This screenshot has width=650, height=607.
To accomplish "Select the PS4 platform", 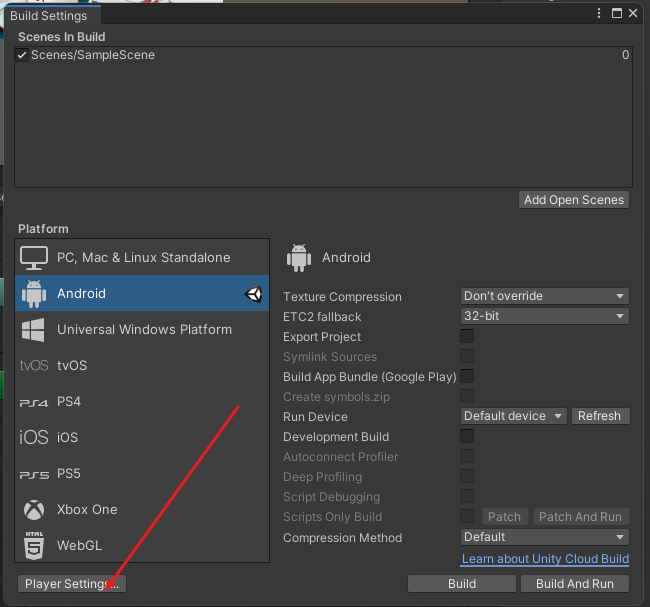I will [x=142, y=401].
